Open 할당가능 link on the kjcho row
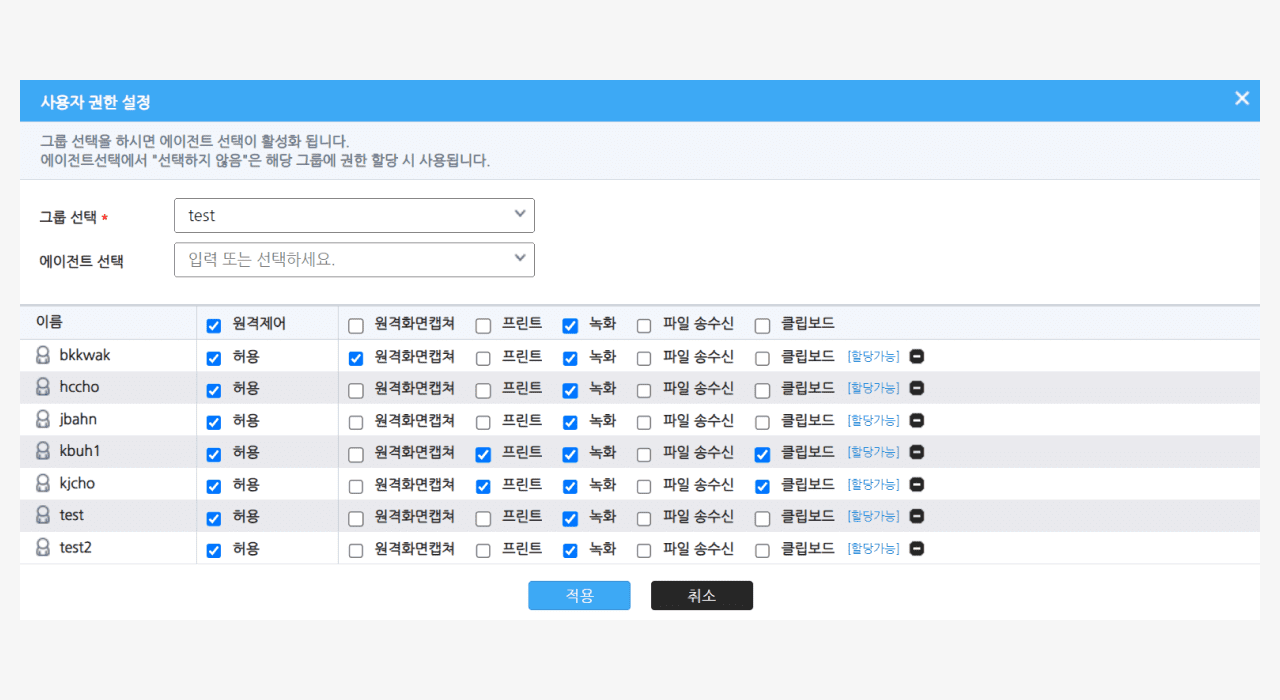The width and height of the screenshot is (1280, 700). (872, 484)
